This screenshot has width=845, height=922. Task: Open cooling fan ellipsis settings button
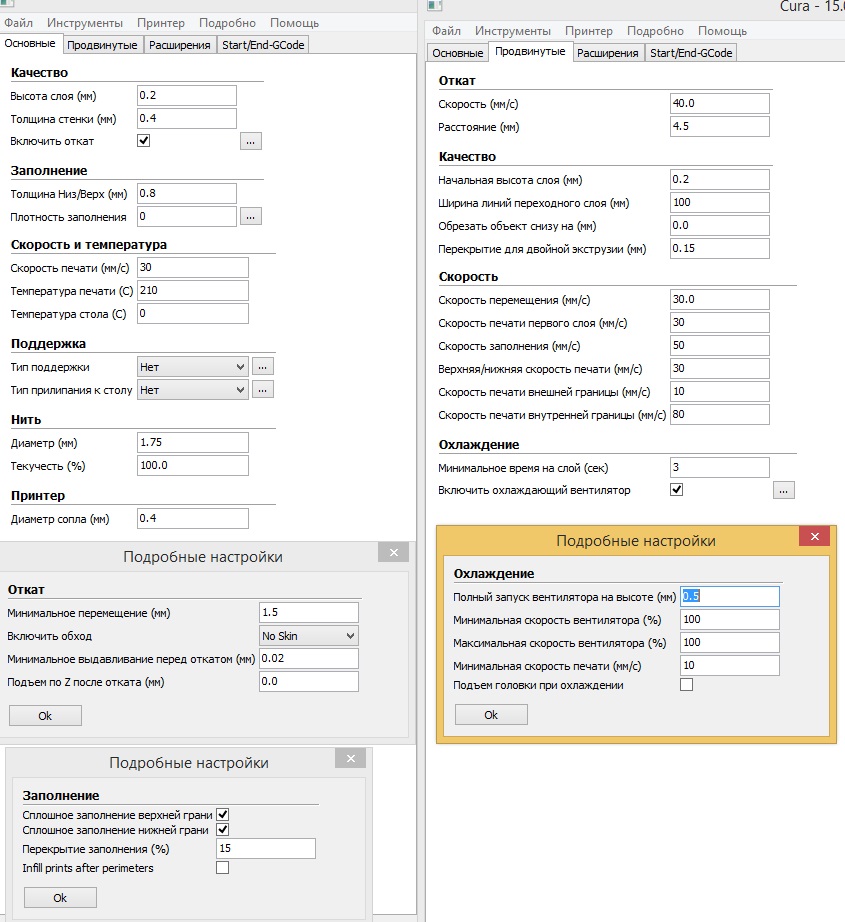pyautogui.click(x=783, y=490)
